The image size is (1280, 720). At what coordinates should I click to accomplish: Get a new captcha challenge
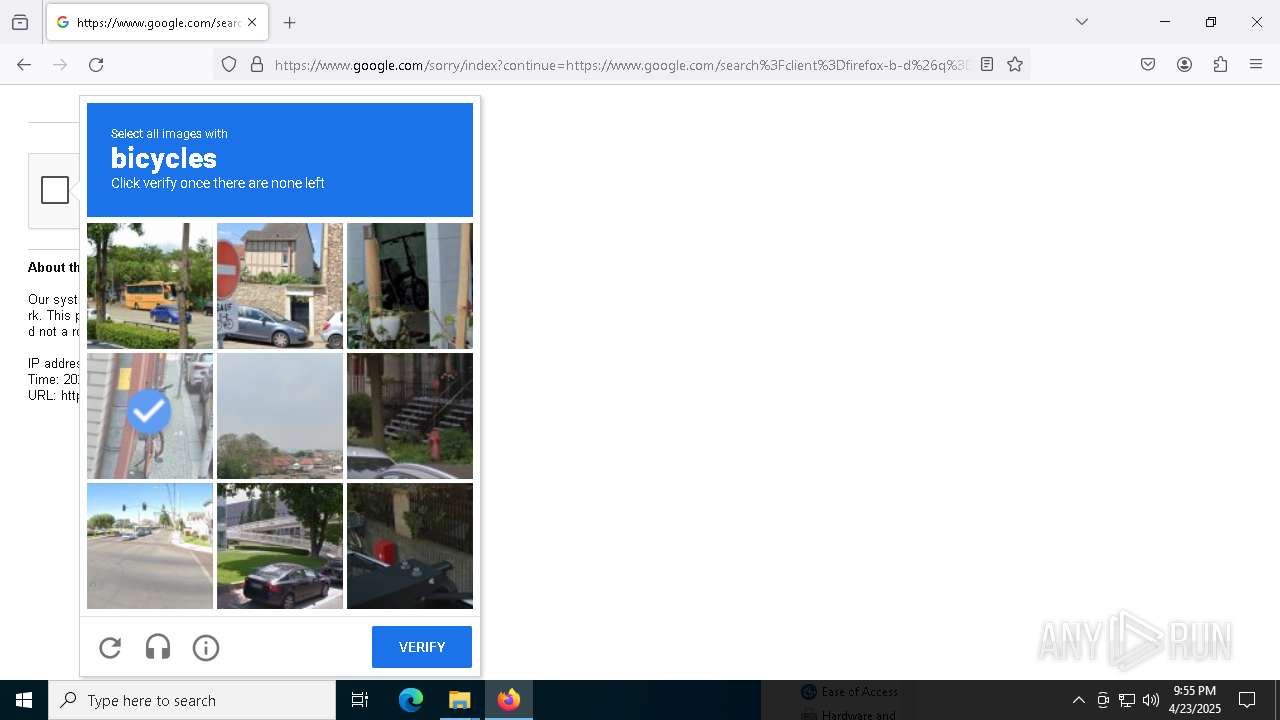click(110, 648)
